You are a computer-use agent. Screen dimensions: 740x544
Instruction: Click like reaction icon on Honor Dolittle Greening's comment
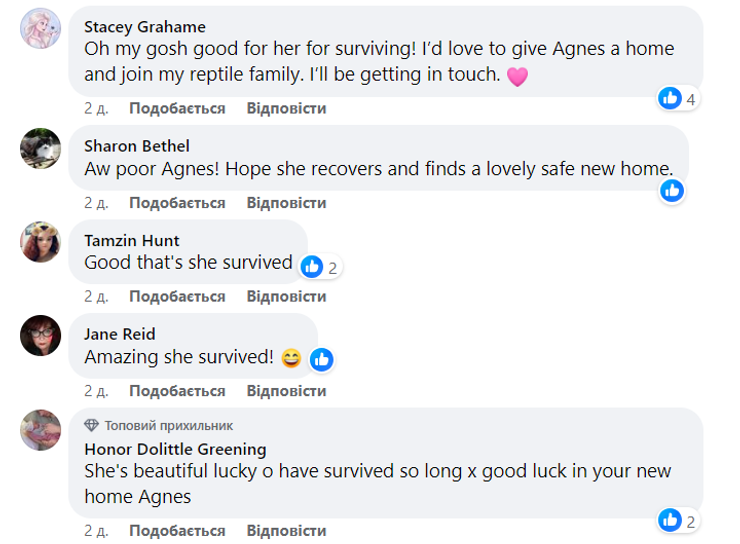coord(670,520)
